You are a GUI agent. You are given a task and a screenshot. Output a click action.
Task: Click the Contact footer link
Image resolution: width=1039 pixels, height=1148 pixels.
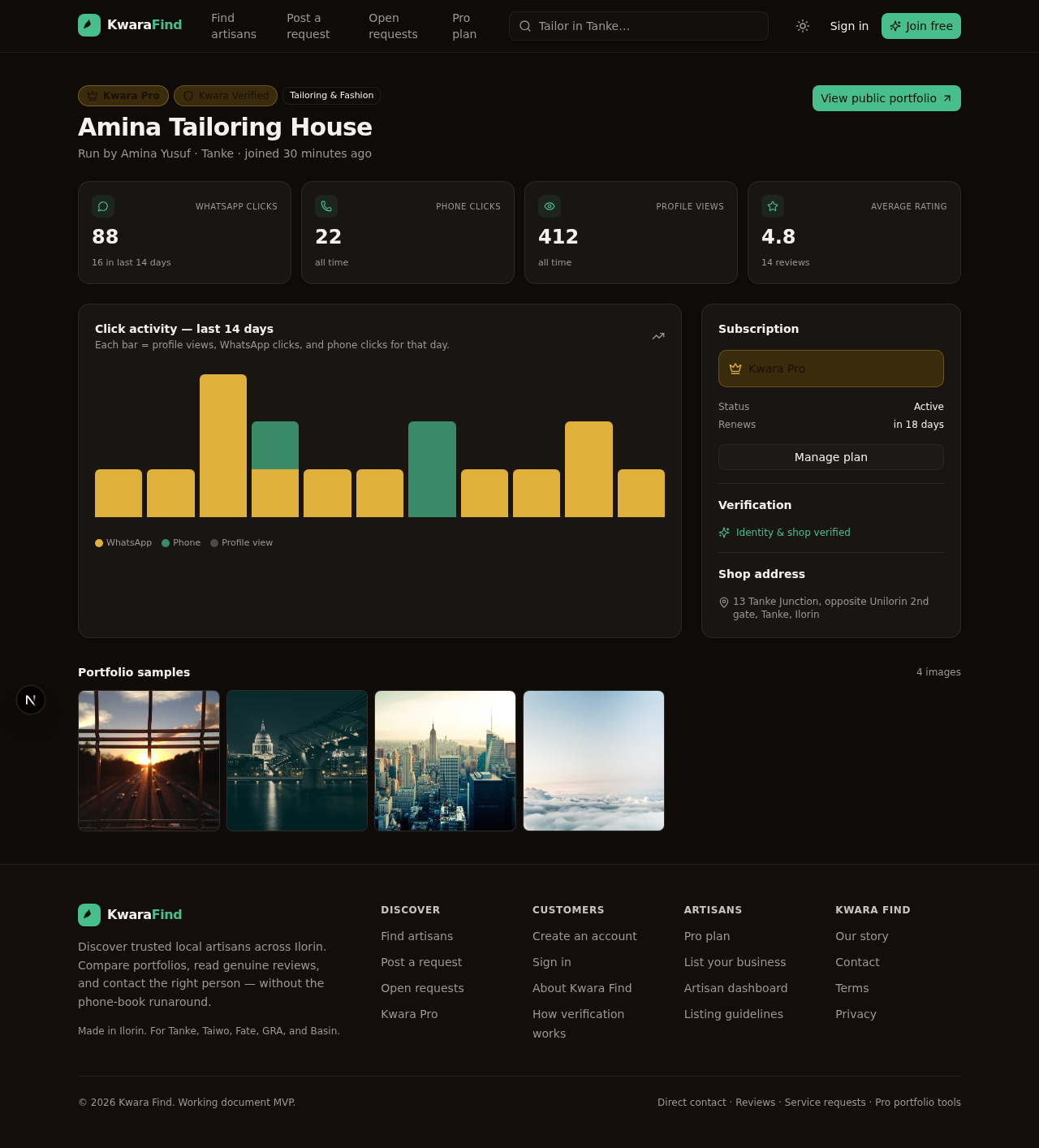(857, 962)
